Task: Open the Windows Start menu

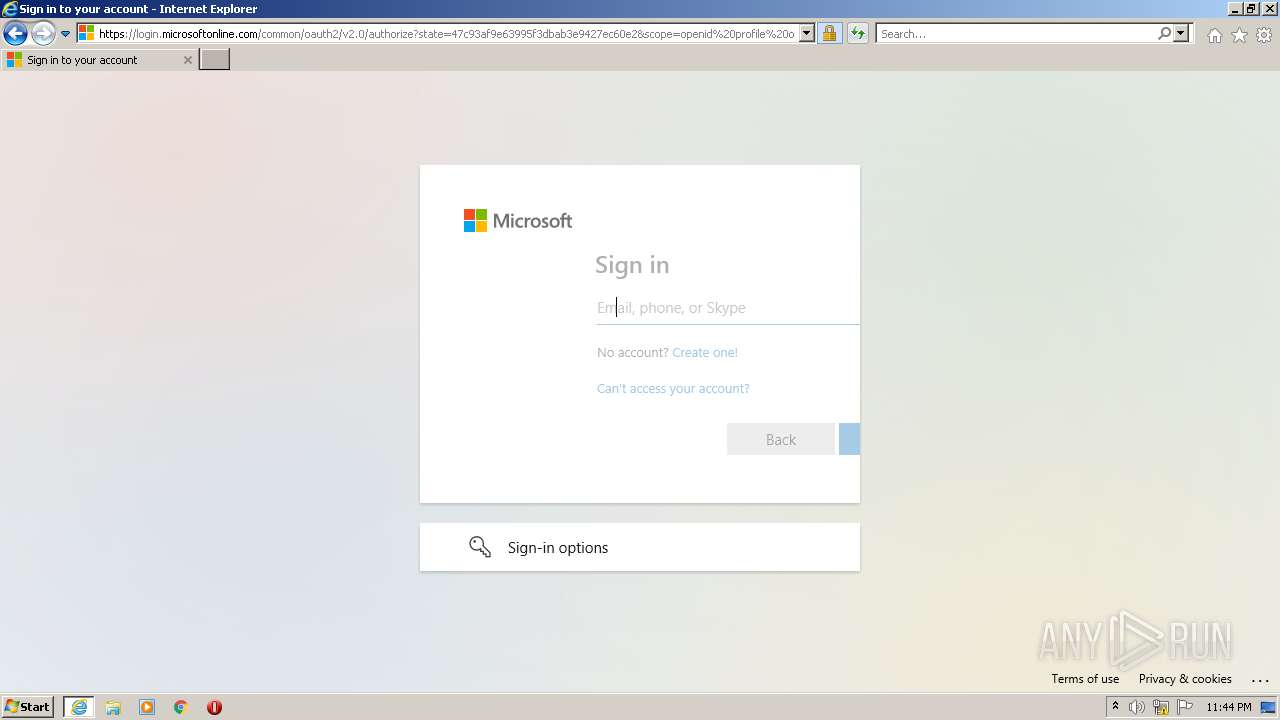Action: point(28,707)
